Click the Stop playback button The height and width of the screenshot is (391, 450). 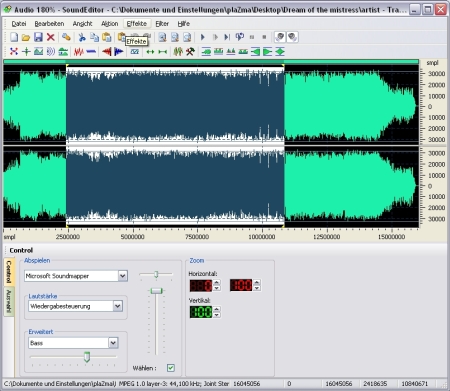[x=264, y=37]
